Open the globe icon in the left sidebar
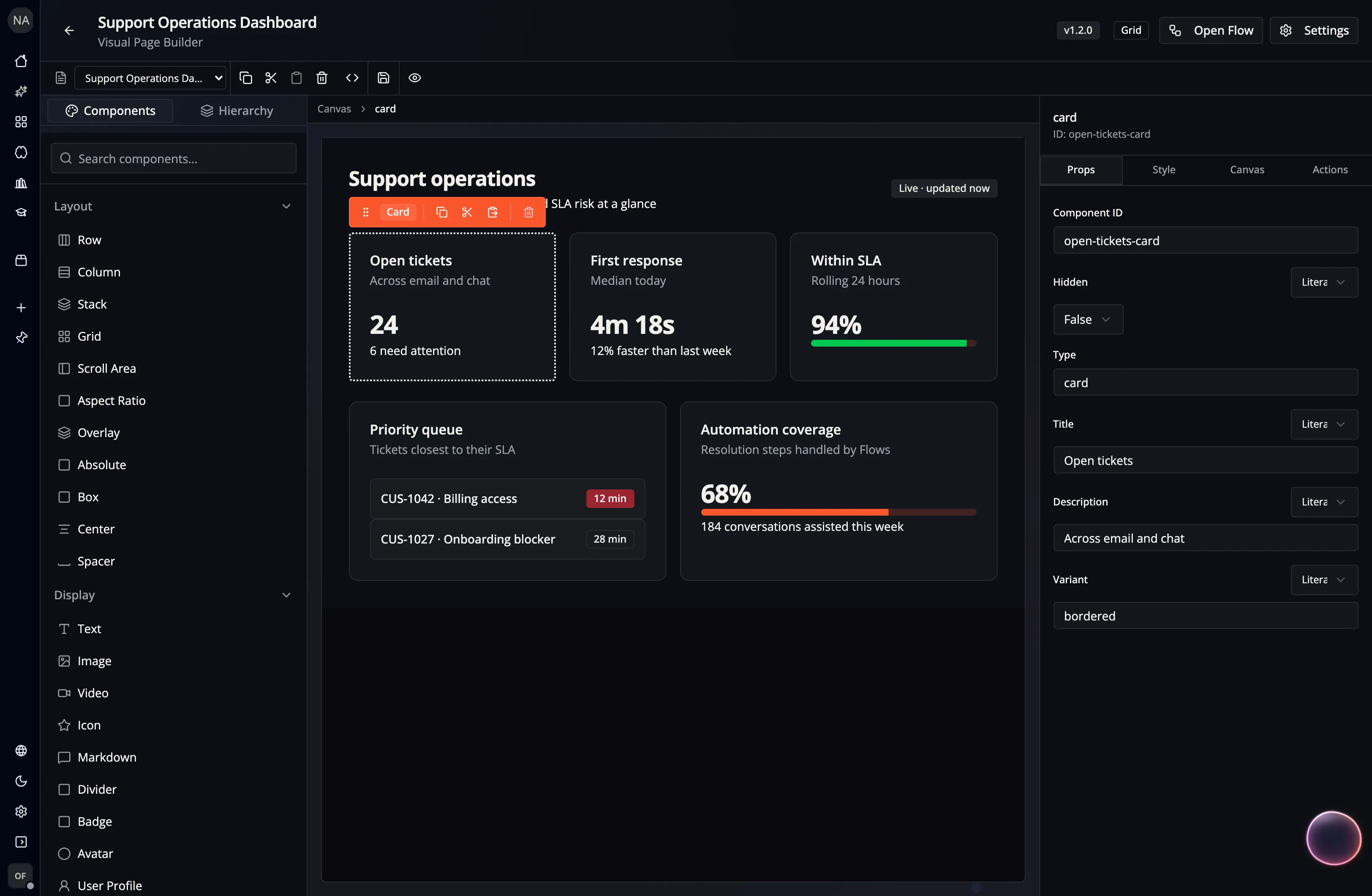The width and height of the screenshot is (1372, 896). coord(21,751)
